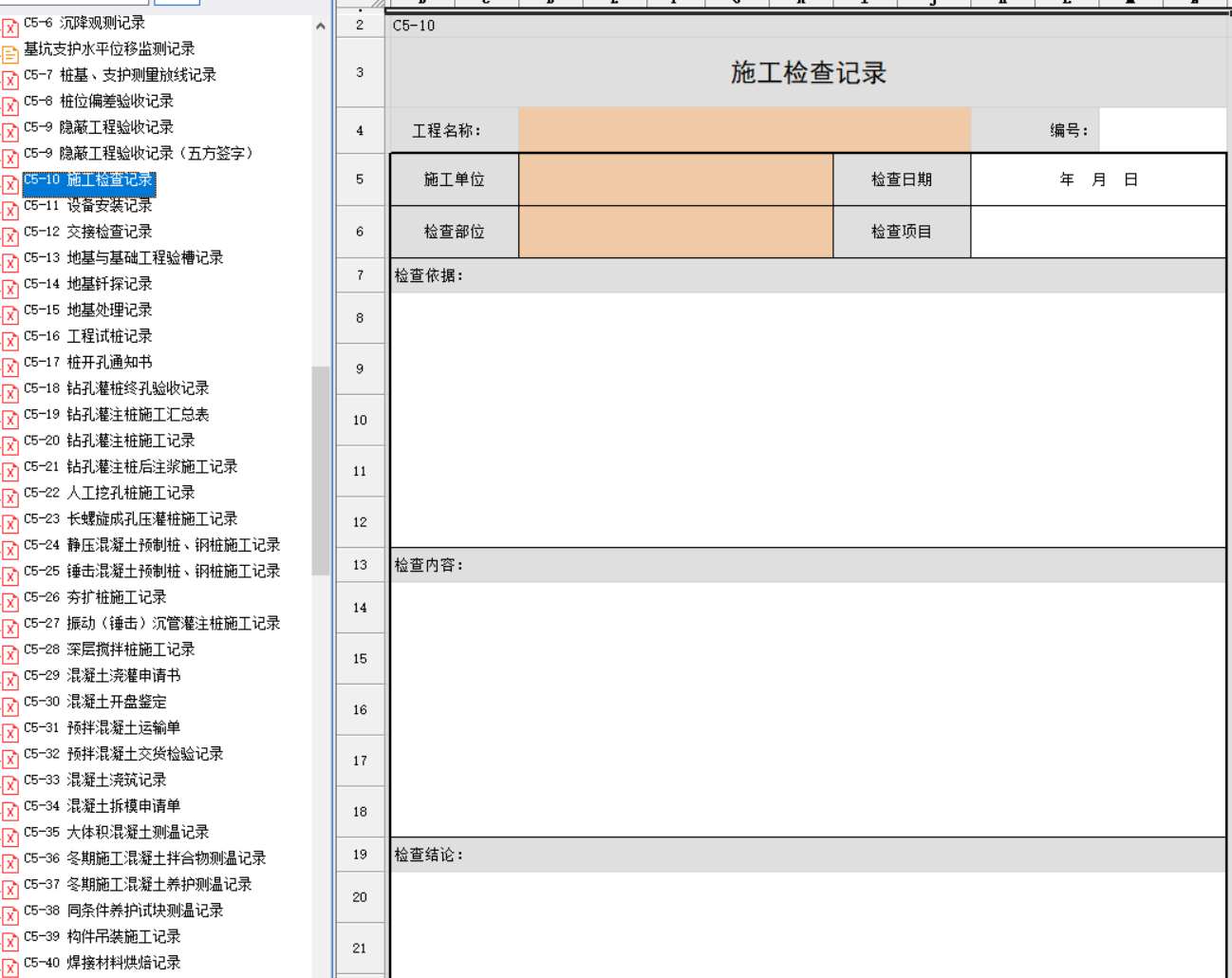
Task: Click the orange 检查部位 input cell
Action: [676, 232]
